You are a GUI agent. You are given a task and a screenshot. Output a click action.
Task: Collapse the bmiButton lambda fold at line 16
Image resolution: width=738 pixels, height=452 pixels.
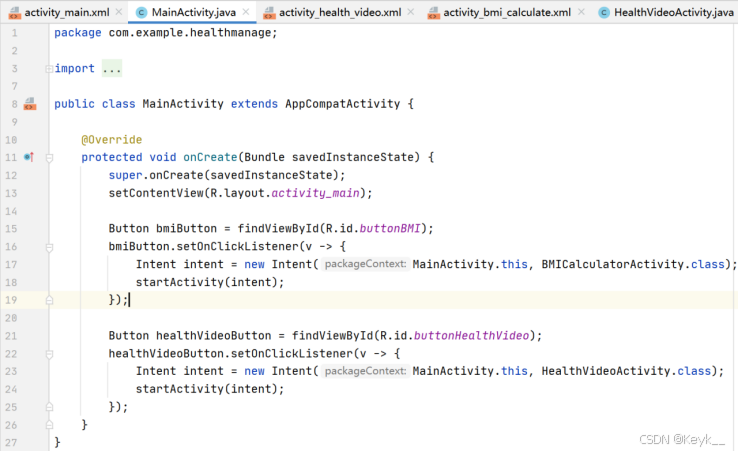click(x=49, y=247)
